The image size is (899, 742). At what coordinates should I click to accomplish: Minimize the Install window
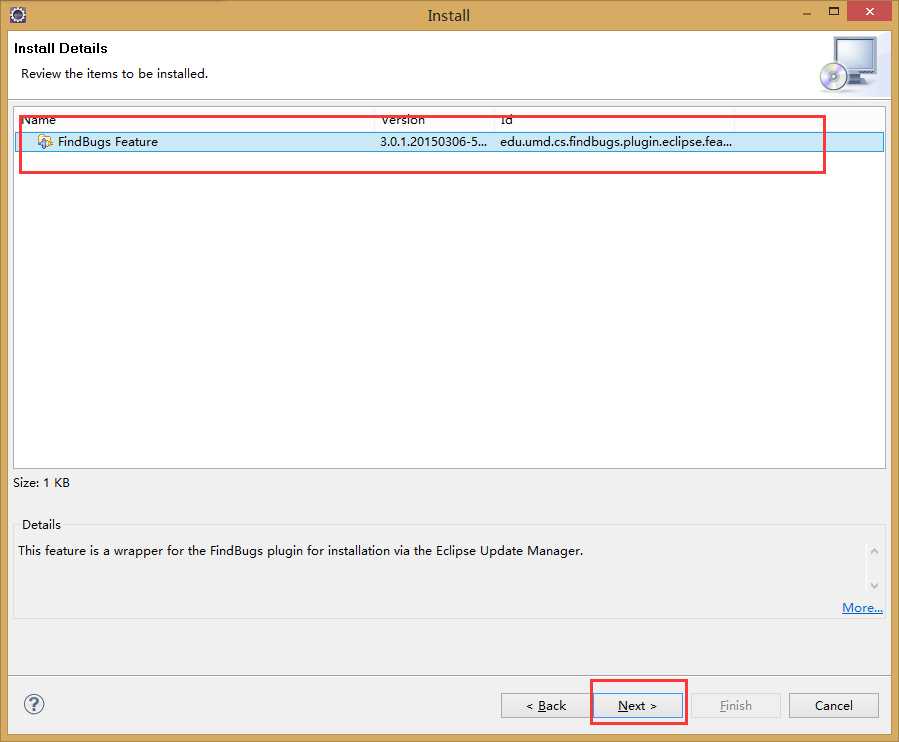click(x=807, y=13)
